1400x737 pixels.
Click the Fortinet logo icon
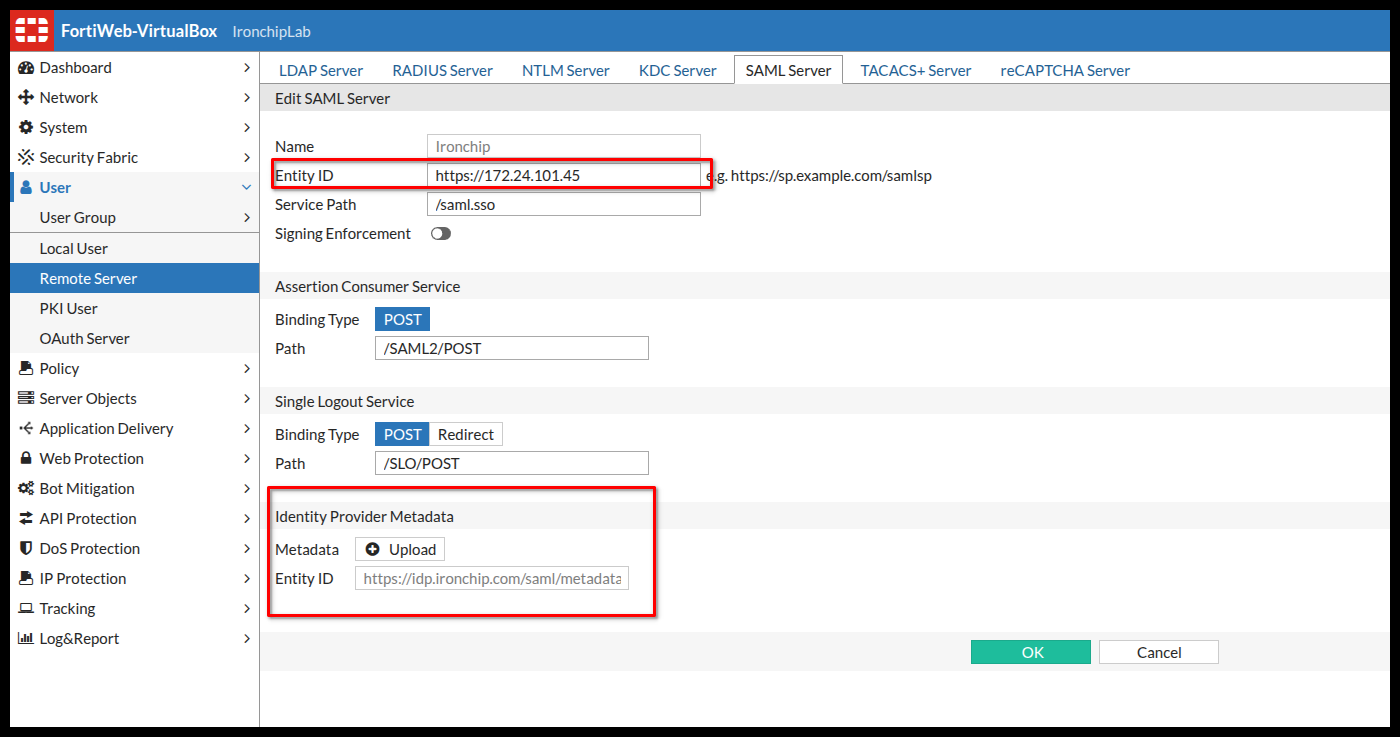point(31,31)
